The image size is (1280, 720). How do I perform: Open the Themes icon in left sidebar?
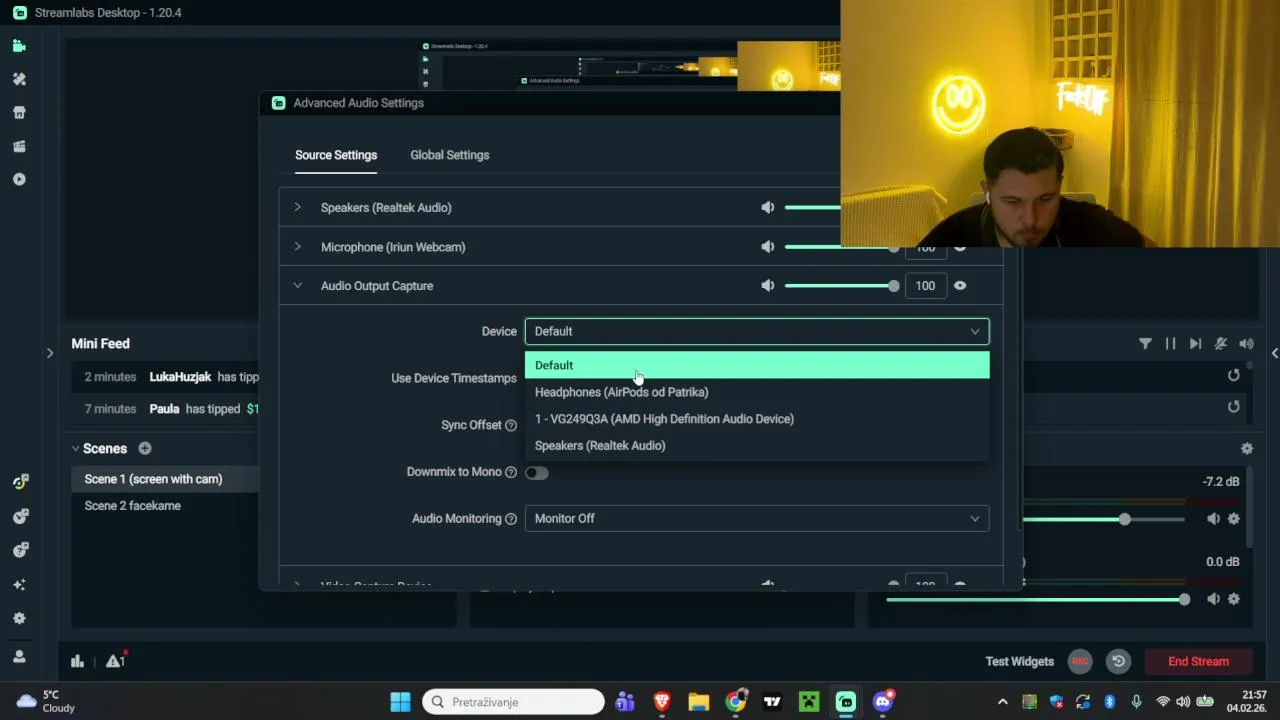[x=19, y=79]
